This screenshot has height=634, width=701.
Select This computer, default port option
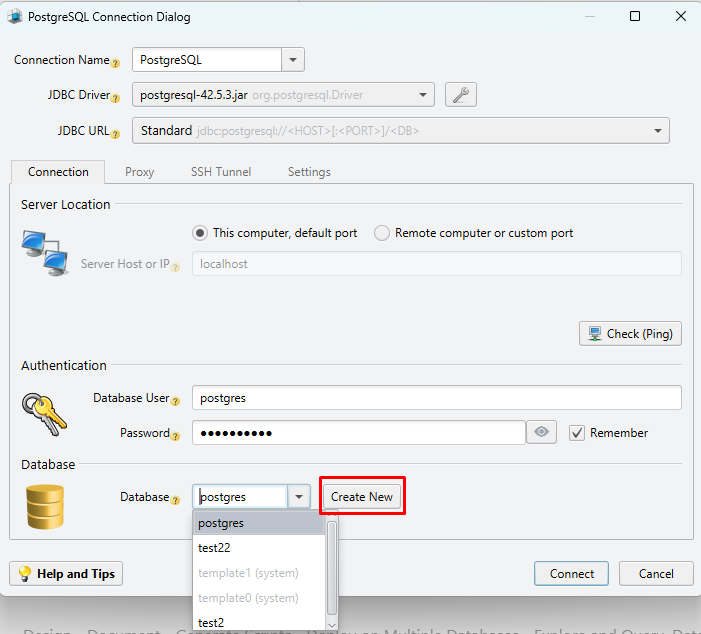(x=275, y=233)
